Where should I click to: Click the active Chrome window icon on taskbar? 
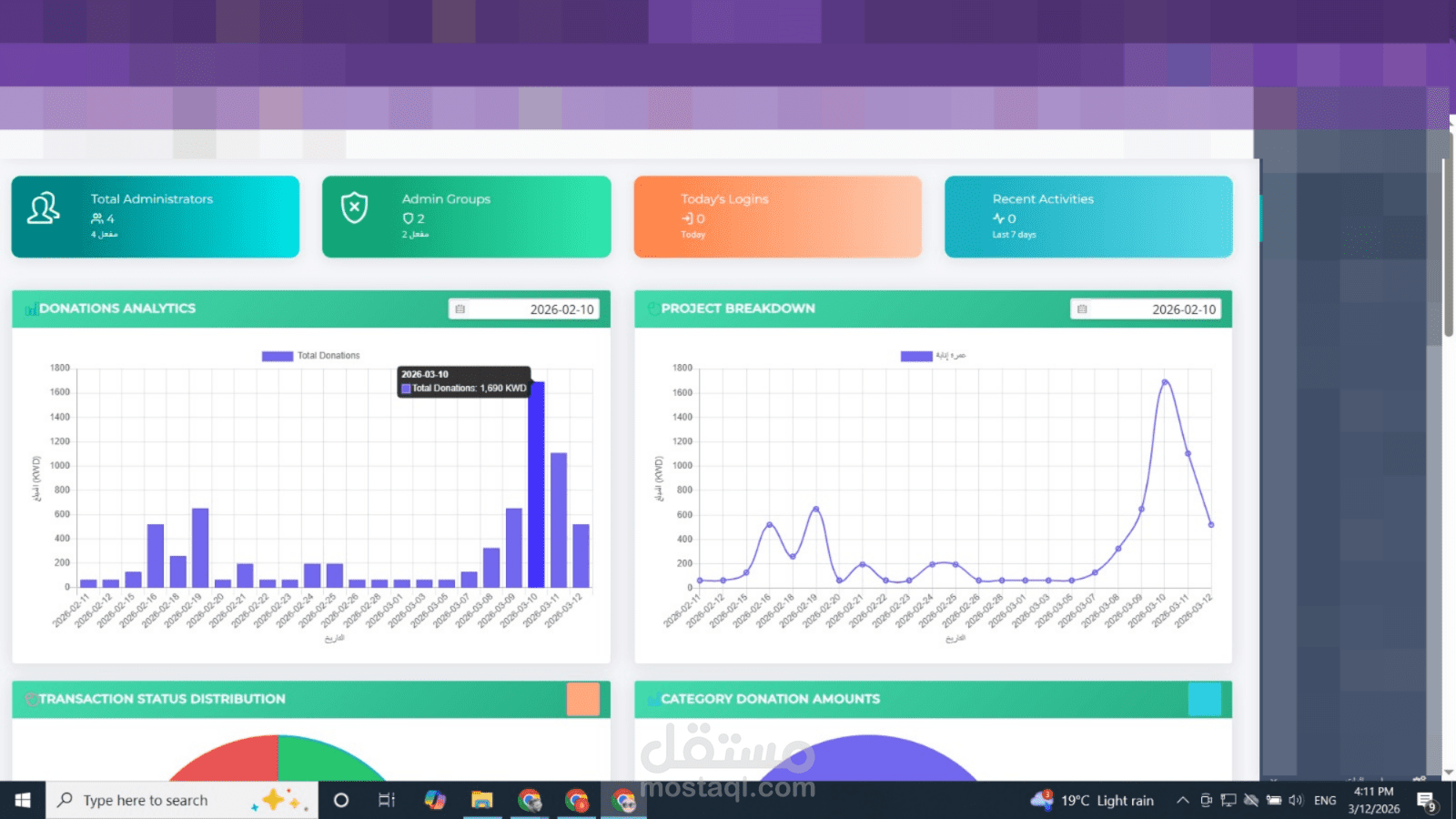623,800
